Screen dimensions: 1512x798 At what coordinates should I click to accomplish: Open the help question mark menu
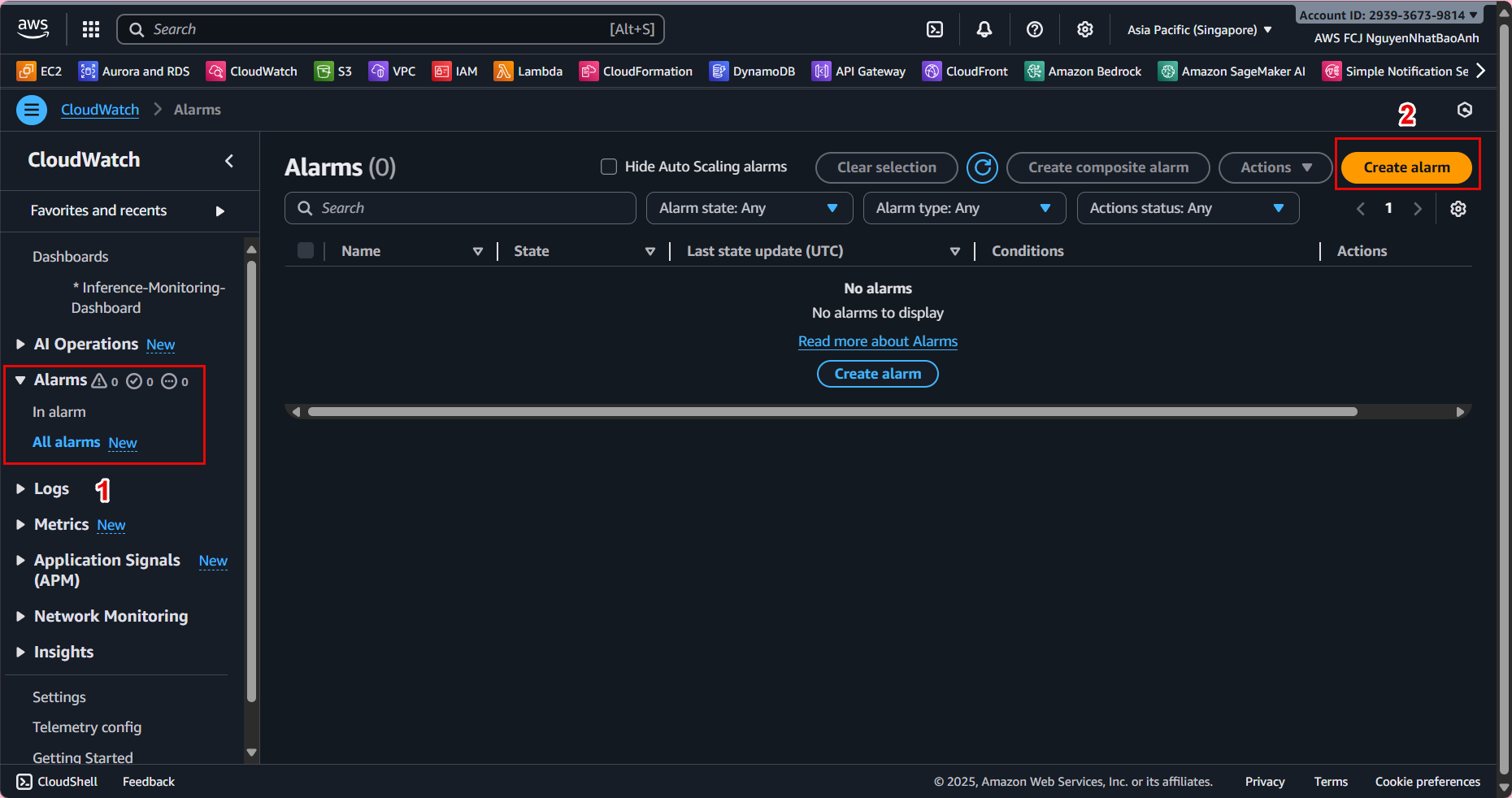(x=1034, y=29)
